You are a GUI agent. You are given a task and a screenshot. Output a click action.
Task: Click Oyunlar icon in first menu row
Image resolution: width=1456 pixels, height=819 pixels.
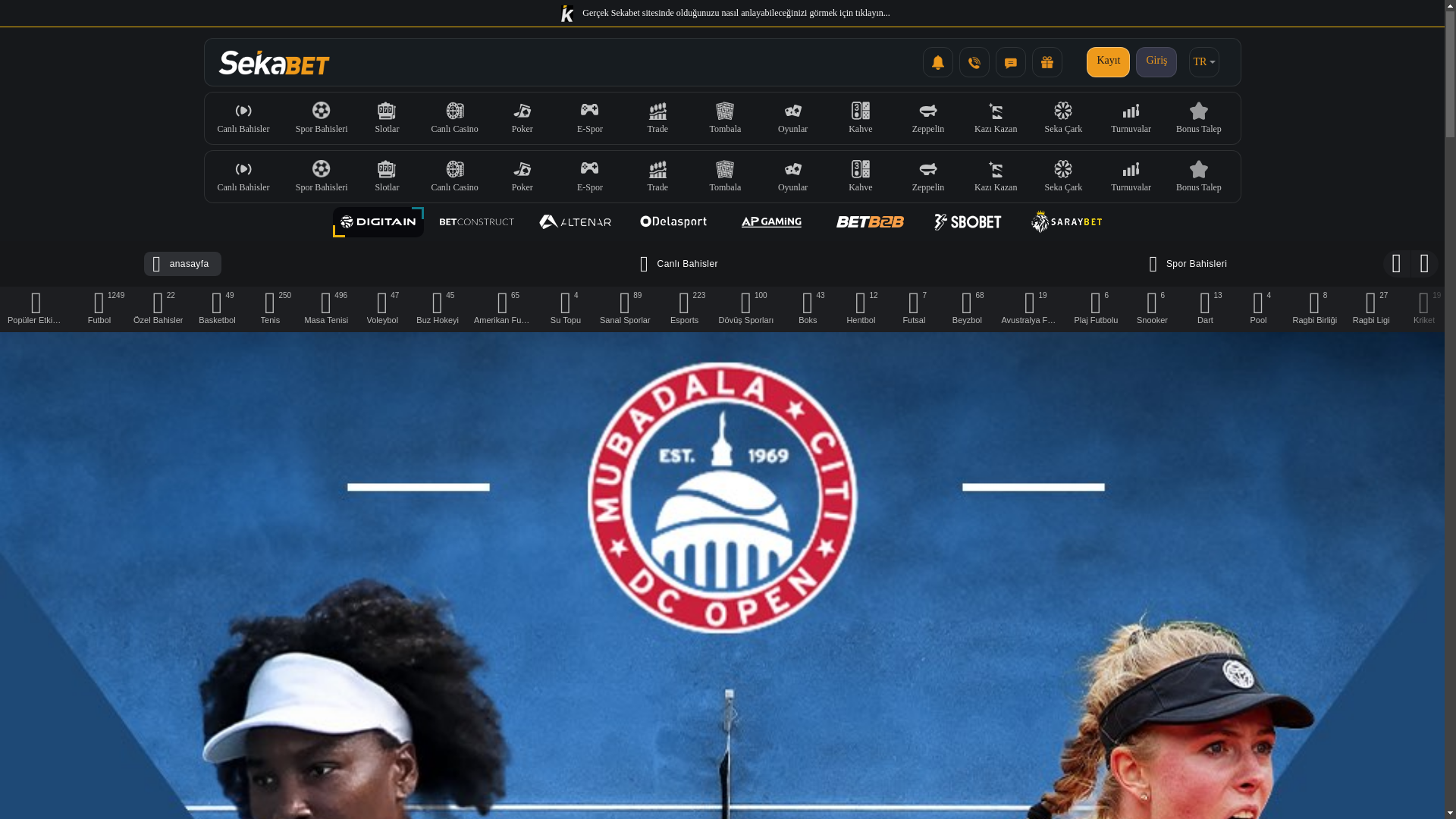pyautogui.click(x=792, y=111)
